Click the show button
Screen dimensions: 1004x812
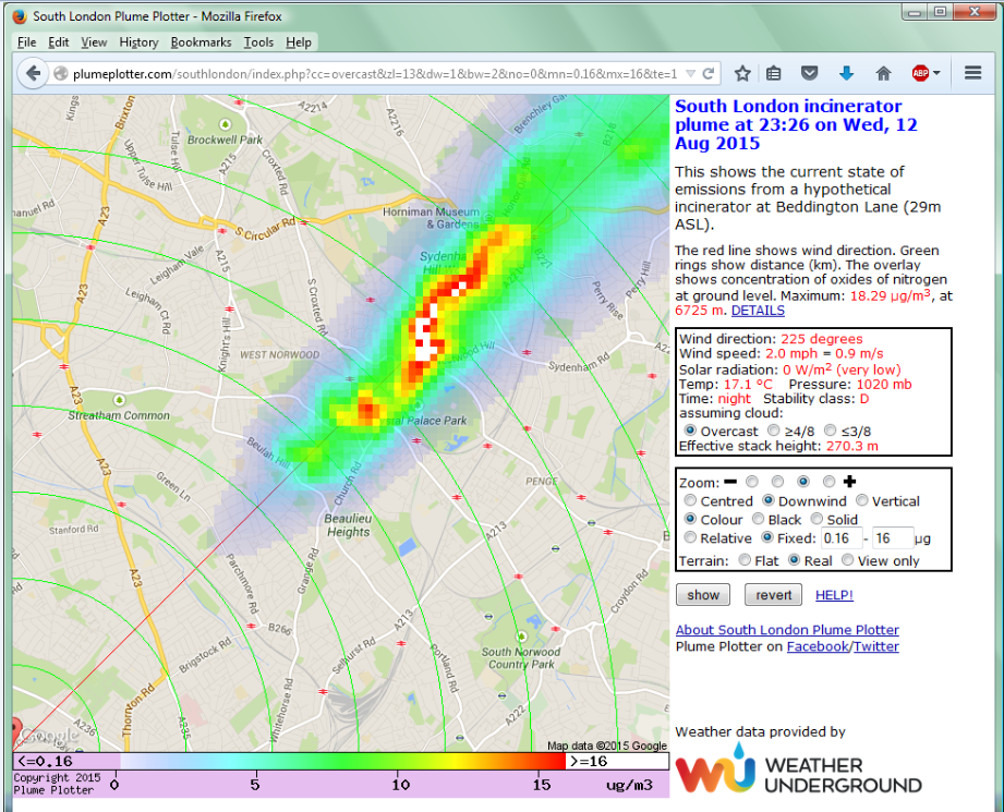[702, 595]
